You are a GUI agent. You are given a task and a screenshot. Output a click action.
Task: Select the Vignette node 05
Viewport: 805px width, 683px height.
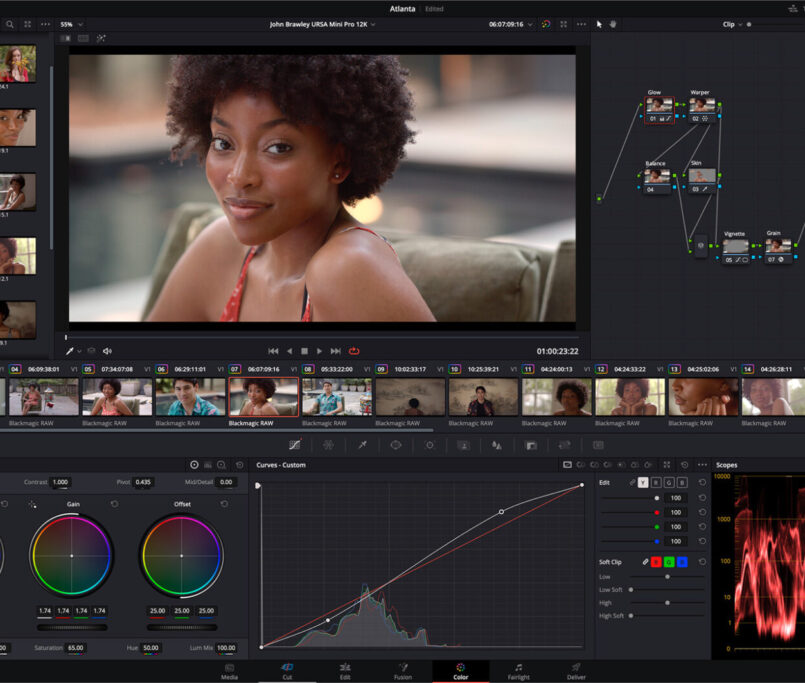[736, 251]
